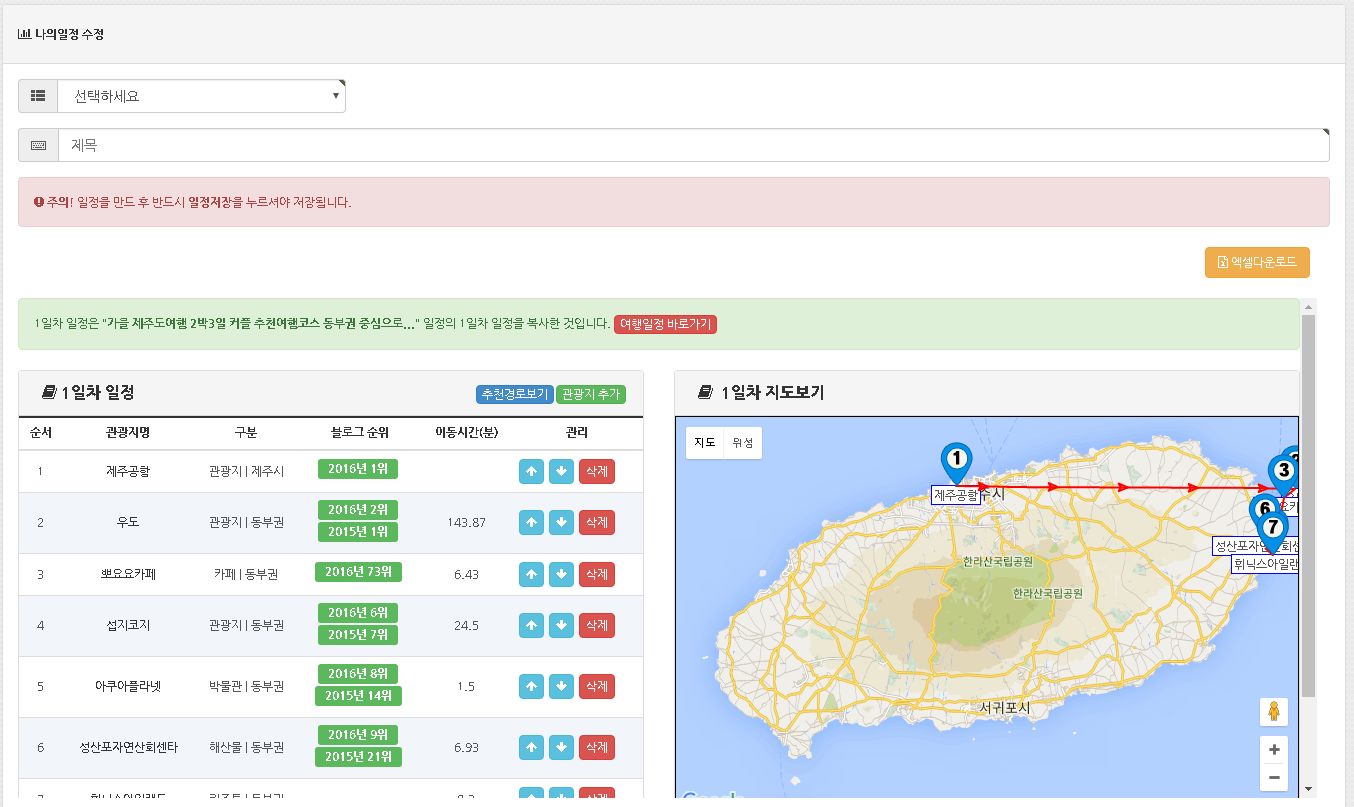The image size is (1354, 807).
Task: Zoom out the map with minus
Action: pyautogui.click(x=1273, y=777)
